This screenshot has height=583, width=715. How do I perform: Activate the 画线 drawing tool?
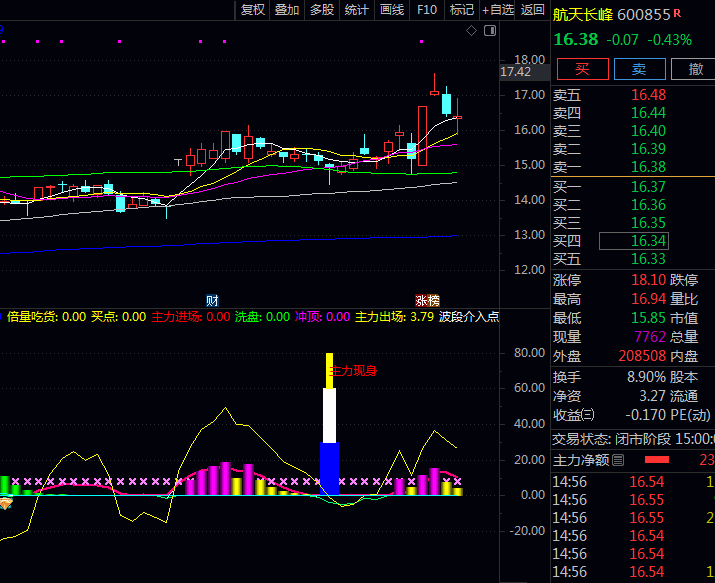pyautogui.click(x=392, y=10)
